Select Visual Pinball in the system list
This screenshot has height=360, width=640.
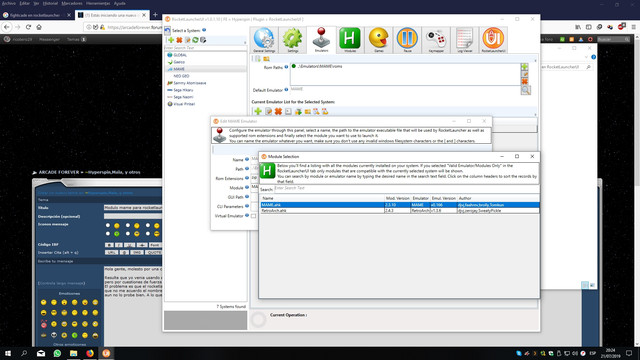click(184, 104)
